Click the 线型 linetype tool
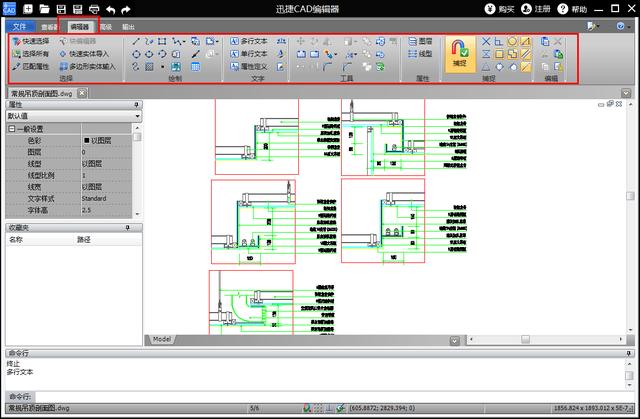640x419 pixels. click(420, 54)
